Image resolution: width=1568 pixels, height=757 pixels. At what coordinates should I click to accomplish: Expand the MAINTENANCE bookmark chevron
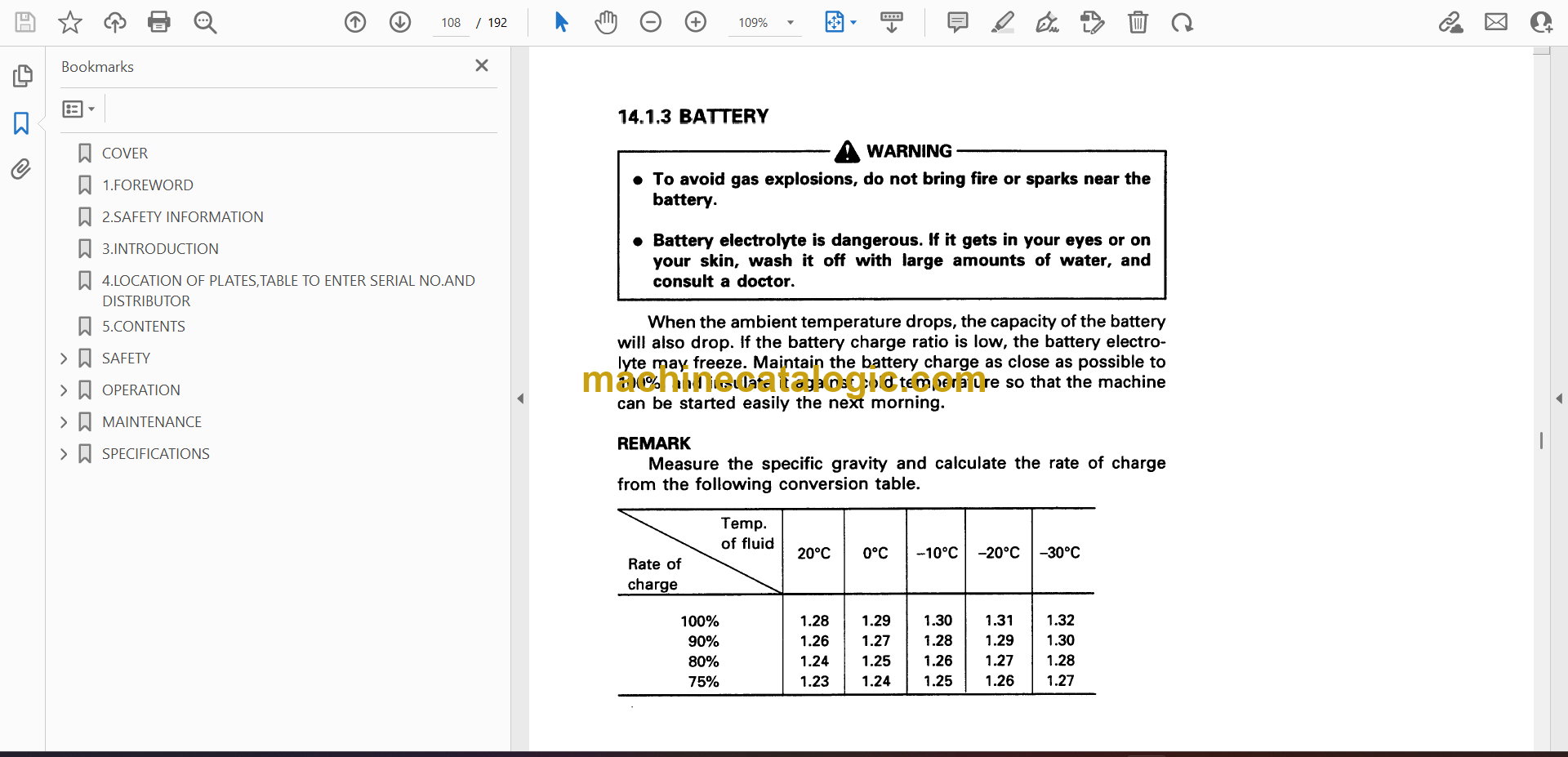click(x=64, y=422)
